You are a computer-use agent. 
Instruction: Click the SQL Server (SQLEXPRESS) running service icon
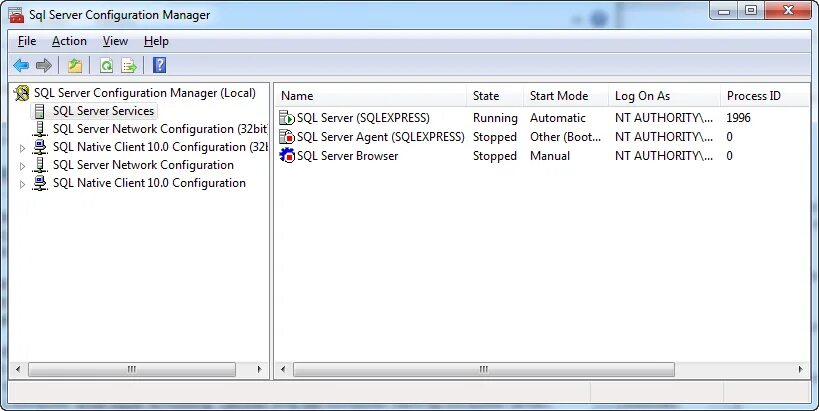coord(287,118)
